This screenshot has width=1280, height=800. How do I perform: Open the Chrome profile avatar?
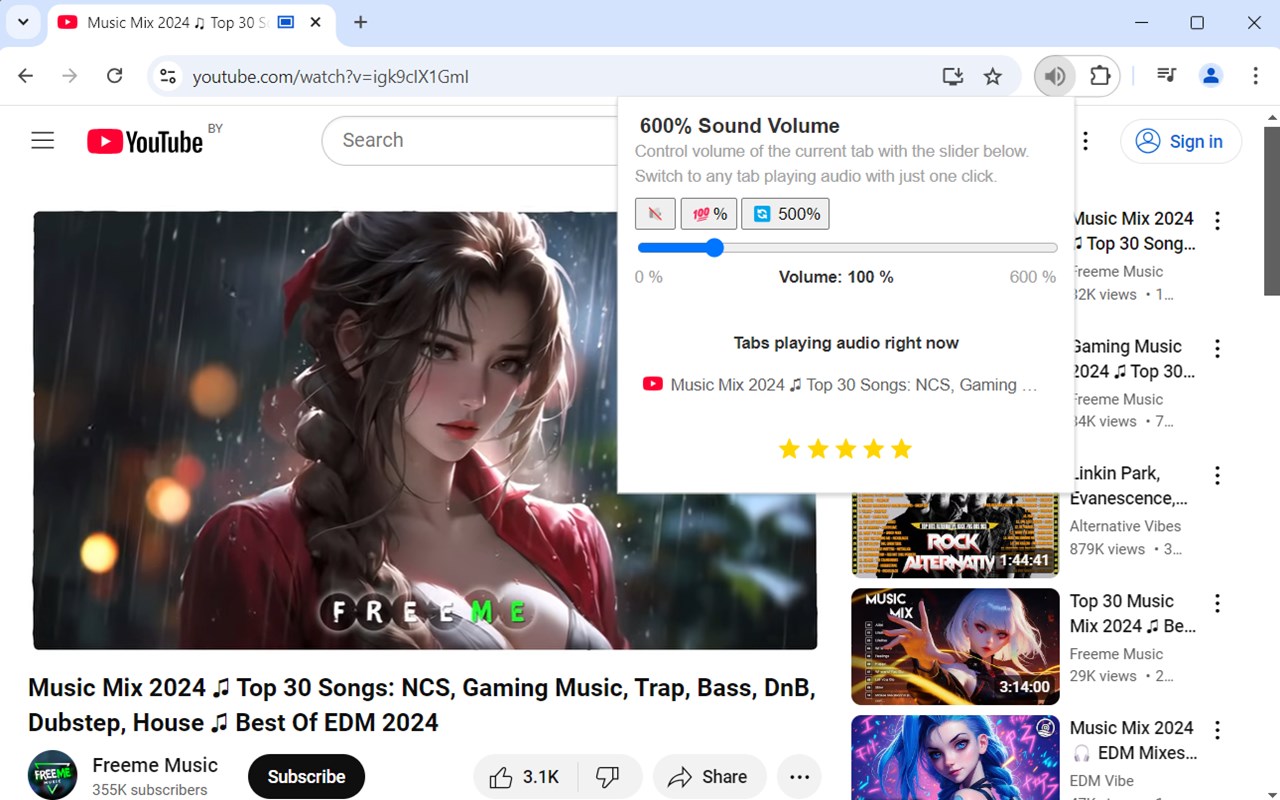pyautogui.click(x=1211, y=76)
